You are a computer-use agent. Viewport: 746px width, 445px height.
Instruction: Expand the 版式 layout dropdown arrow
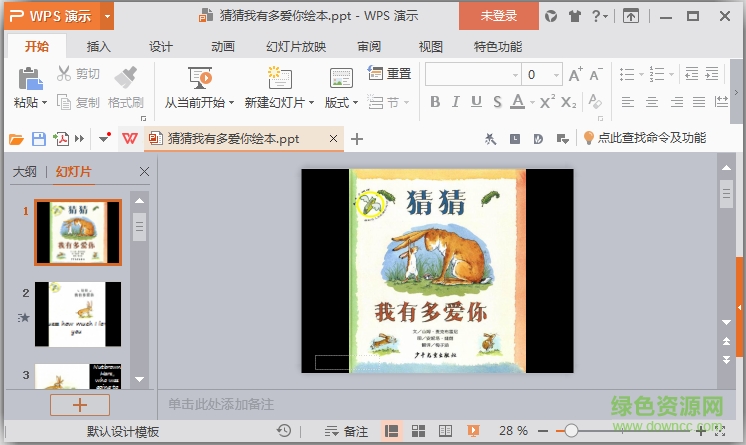(x=355, y=102)
